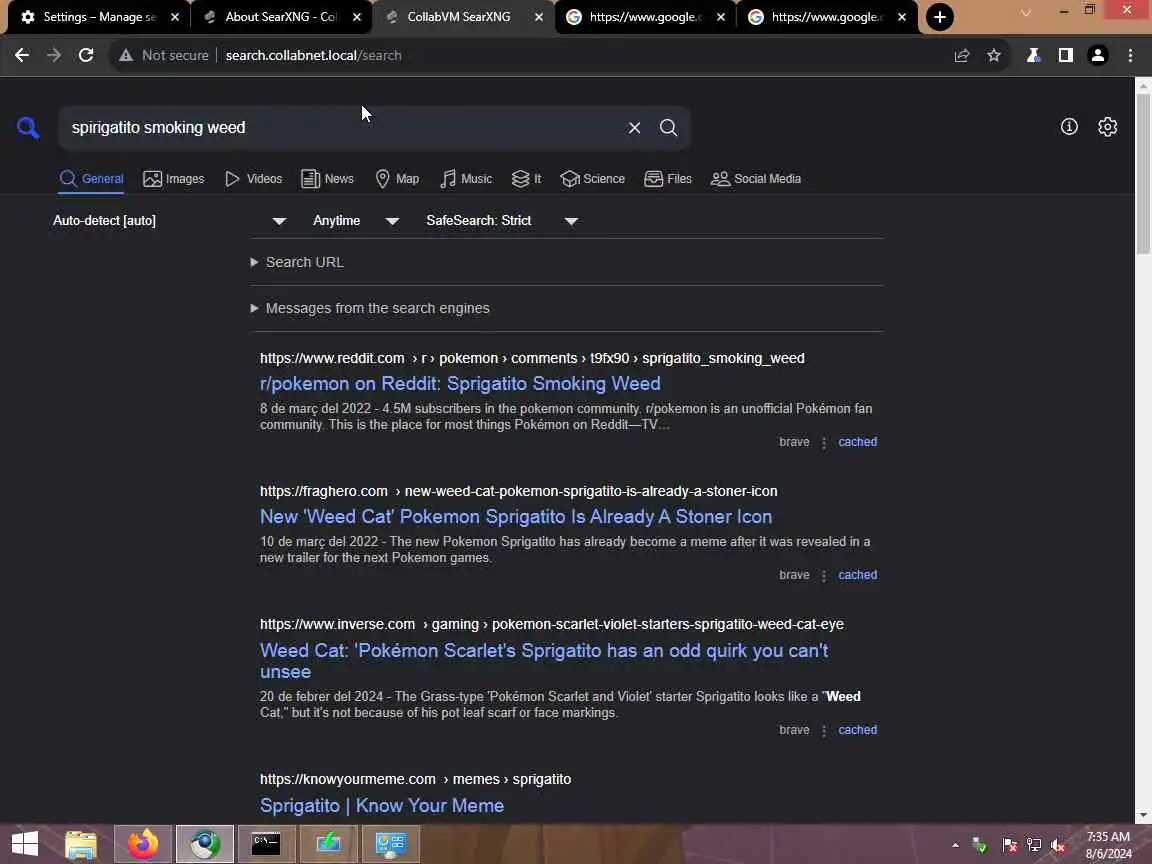Go forward with browser forward arrow

(x=54, y=55)
